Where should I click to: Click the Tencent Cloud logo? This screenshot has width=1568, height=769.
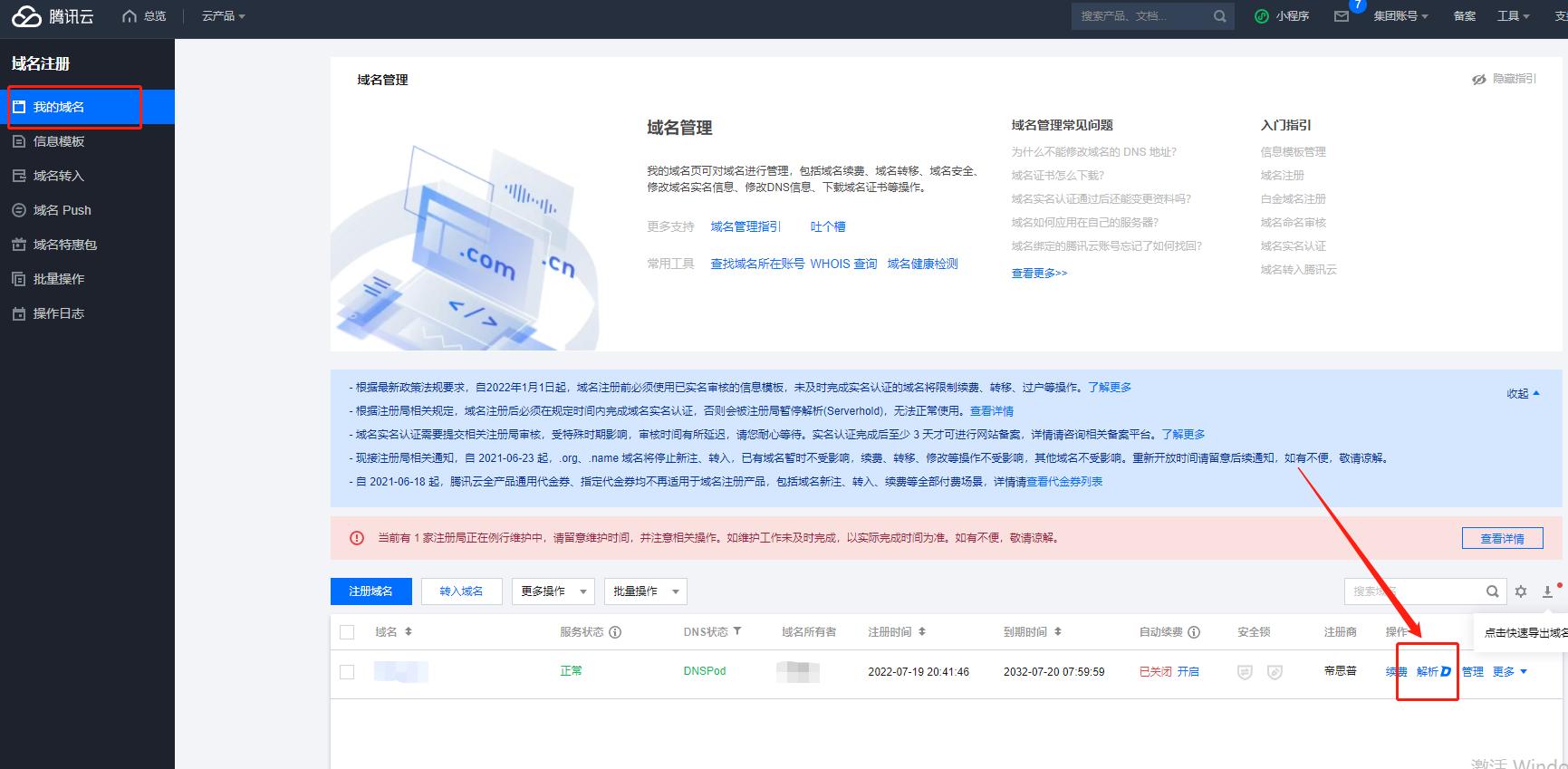click(x=53, y=16)
